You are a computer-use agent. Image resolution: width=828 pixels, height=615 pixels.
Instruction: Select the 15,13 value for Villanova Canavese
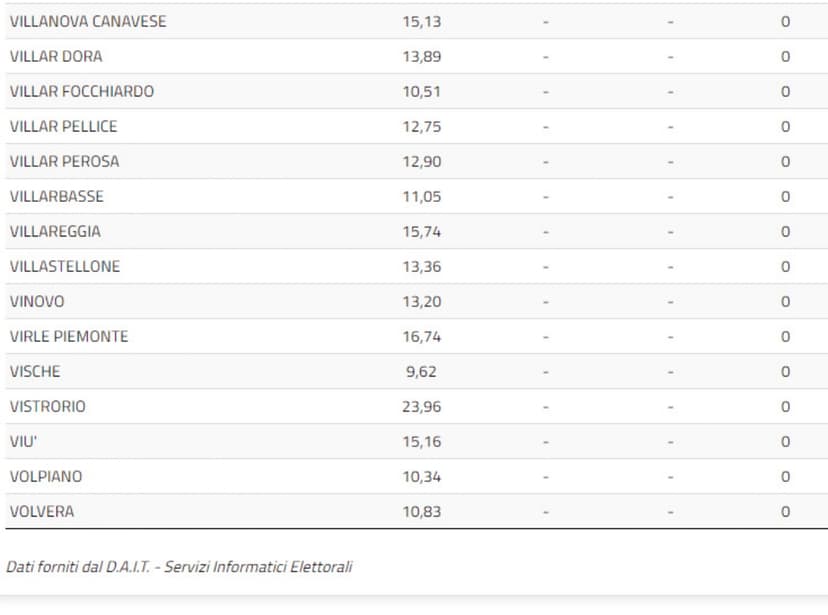coord(421,21)
